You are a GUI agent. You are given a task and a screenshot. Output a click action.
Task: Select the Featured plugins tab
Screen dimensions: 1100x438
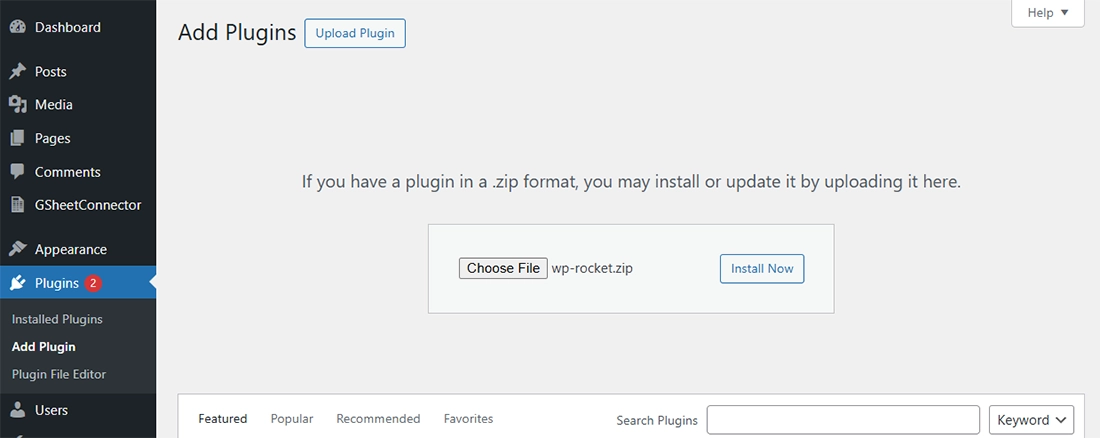point(223,419)
